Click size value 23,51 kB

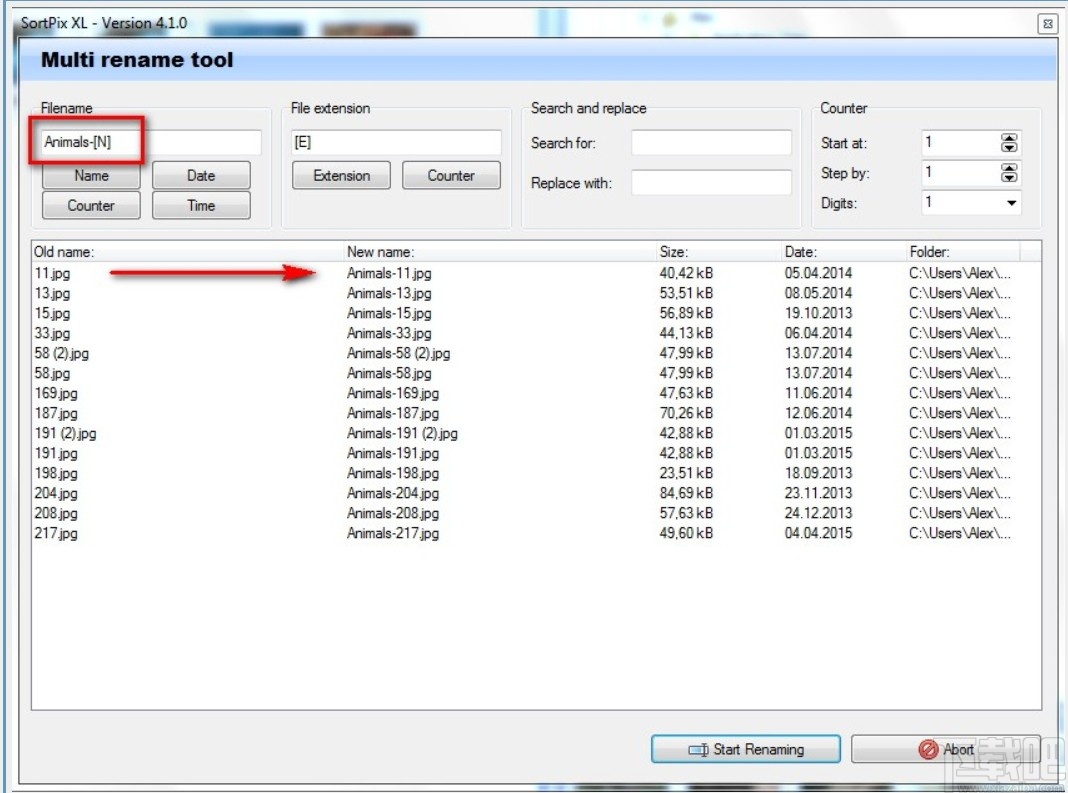click(686, 473)
